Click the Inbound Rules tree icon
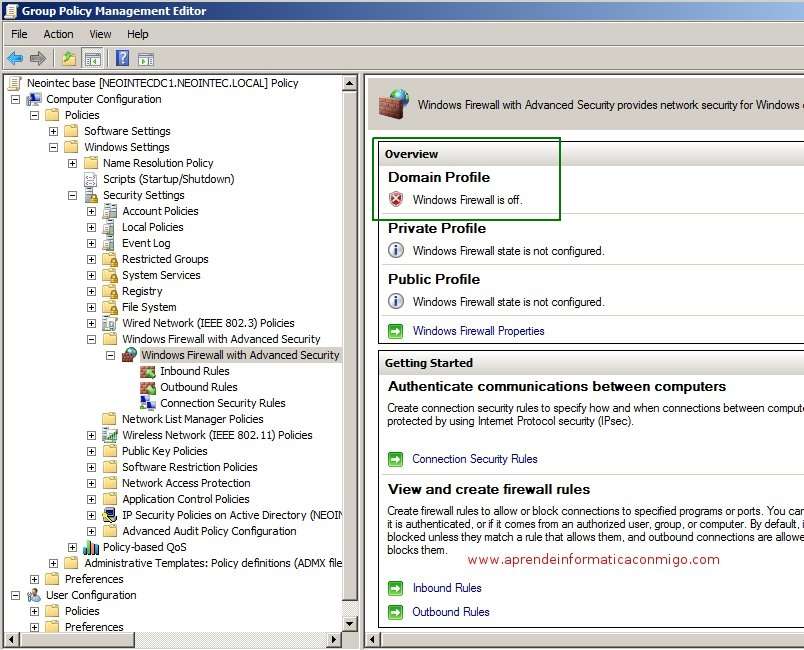Image resolution: width=804 pixels, height=650 pixels. coord(148,371)
